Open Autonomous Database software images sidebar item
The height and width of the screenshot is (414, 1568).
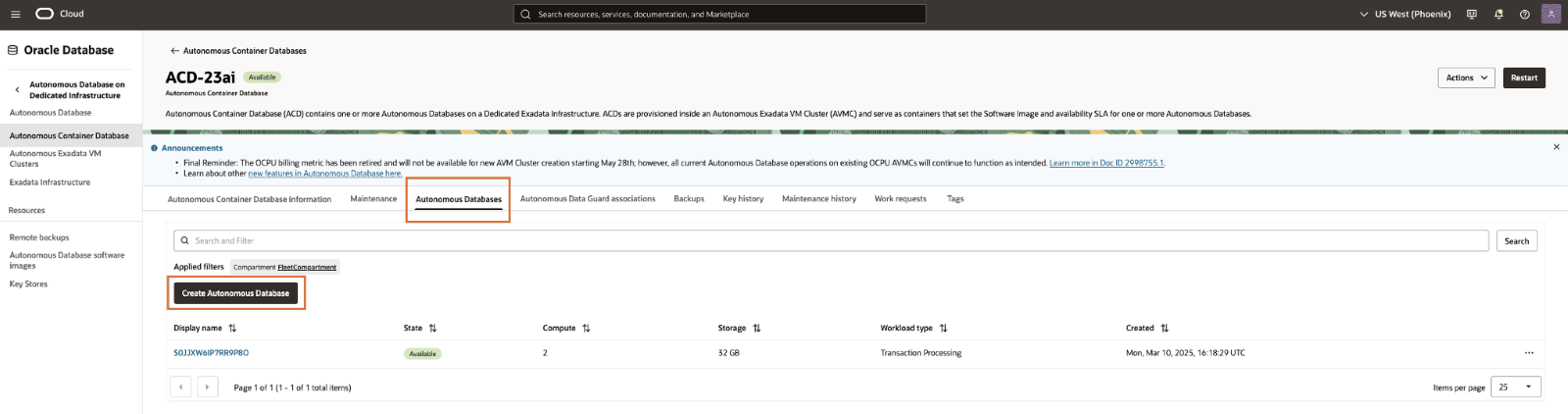click(67, 260)
